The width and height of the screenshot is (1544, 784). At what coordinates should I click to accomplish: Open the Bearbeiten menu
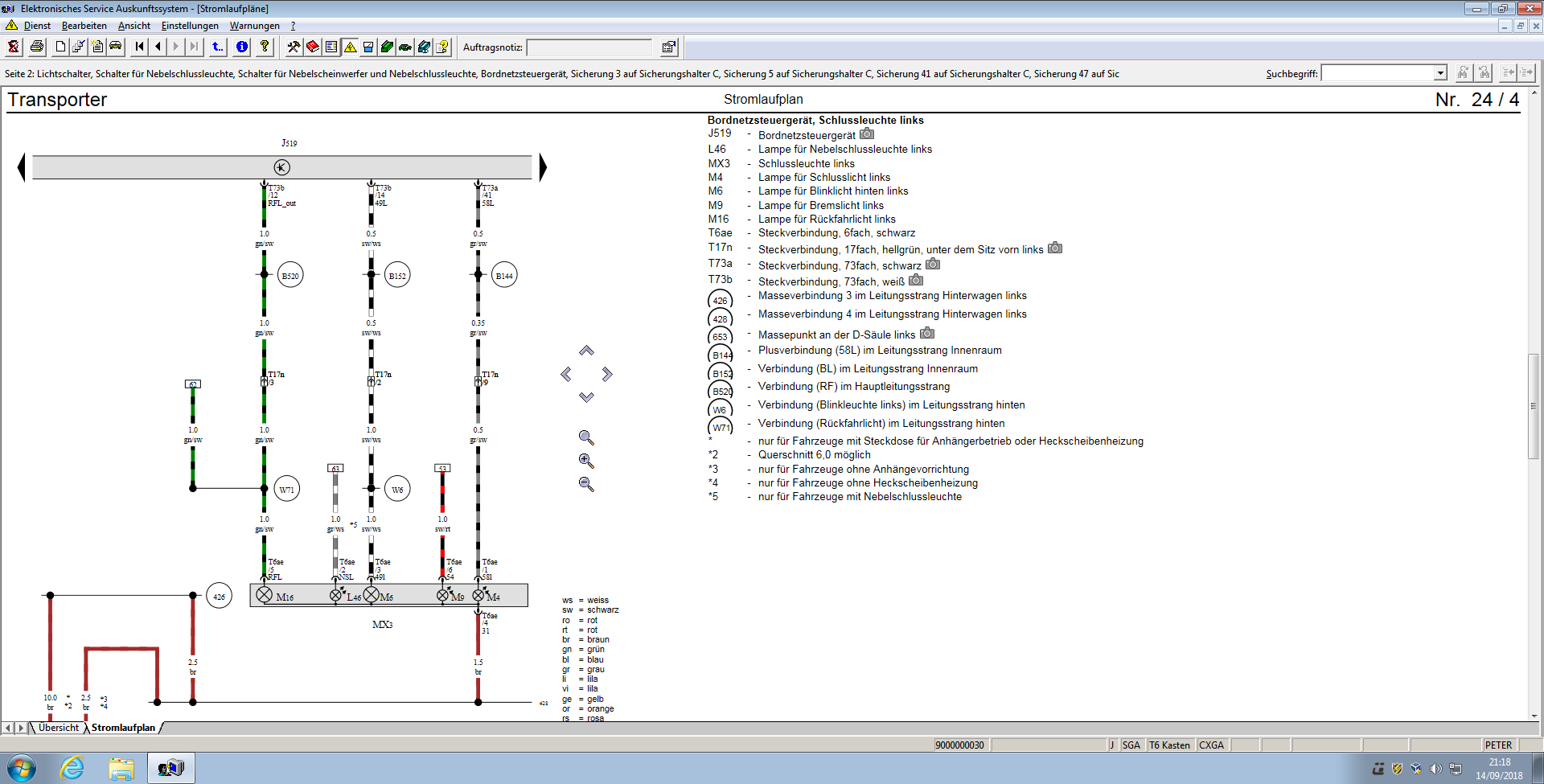tap(84, 26)
